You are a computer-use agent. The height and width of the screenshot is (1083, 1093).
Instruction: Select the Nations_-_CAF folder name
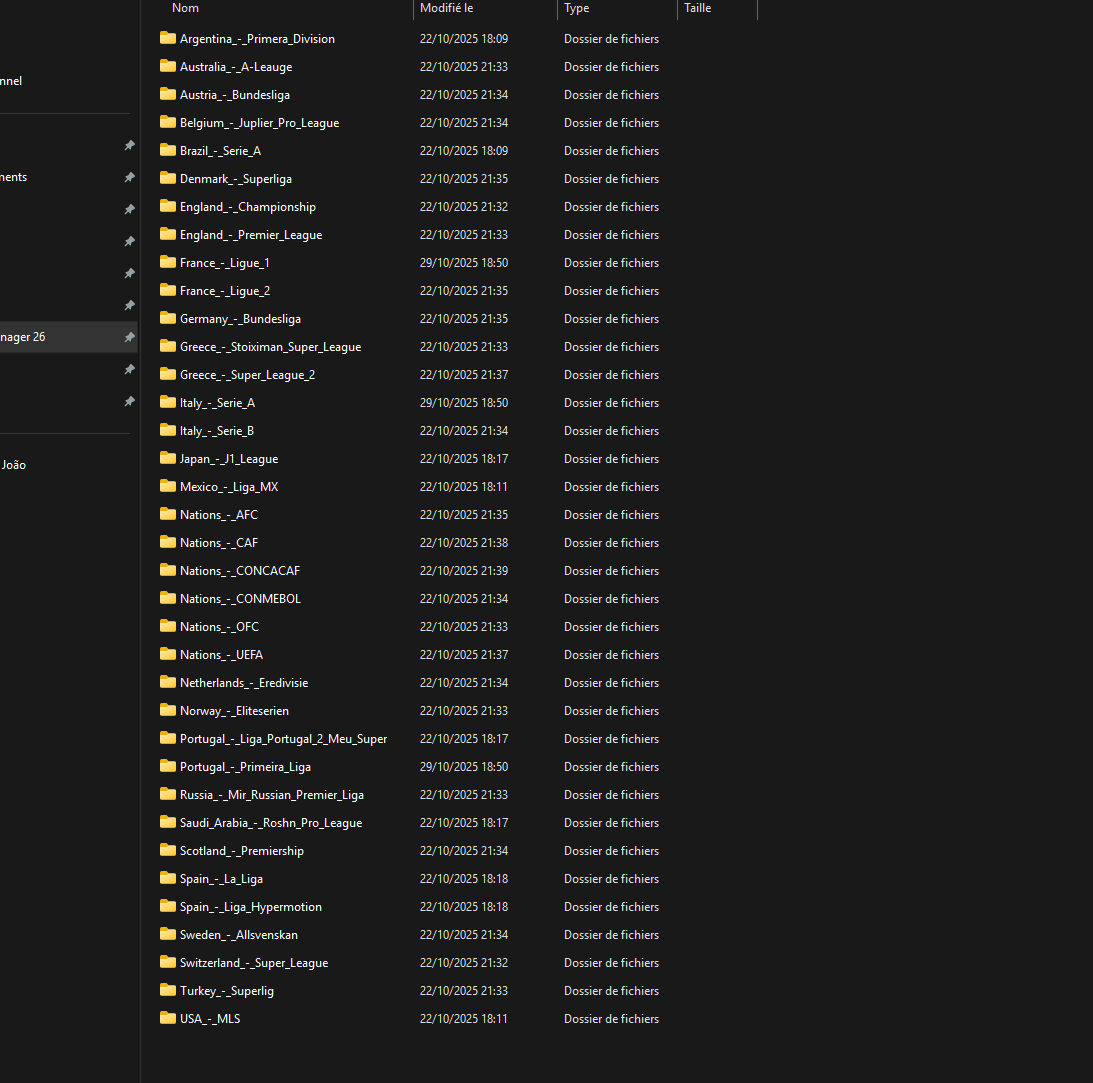pyautogui.click(x=219, y=542)
